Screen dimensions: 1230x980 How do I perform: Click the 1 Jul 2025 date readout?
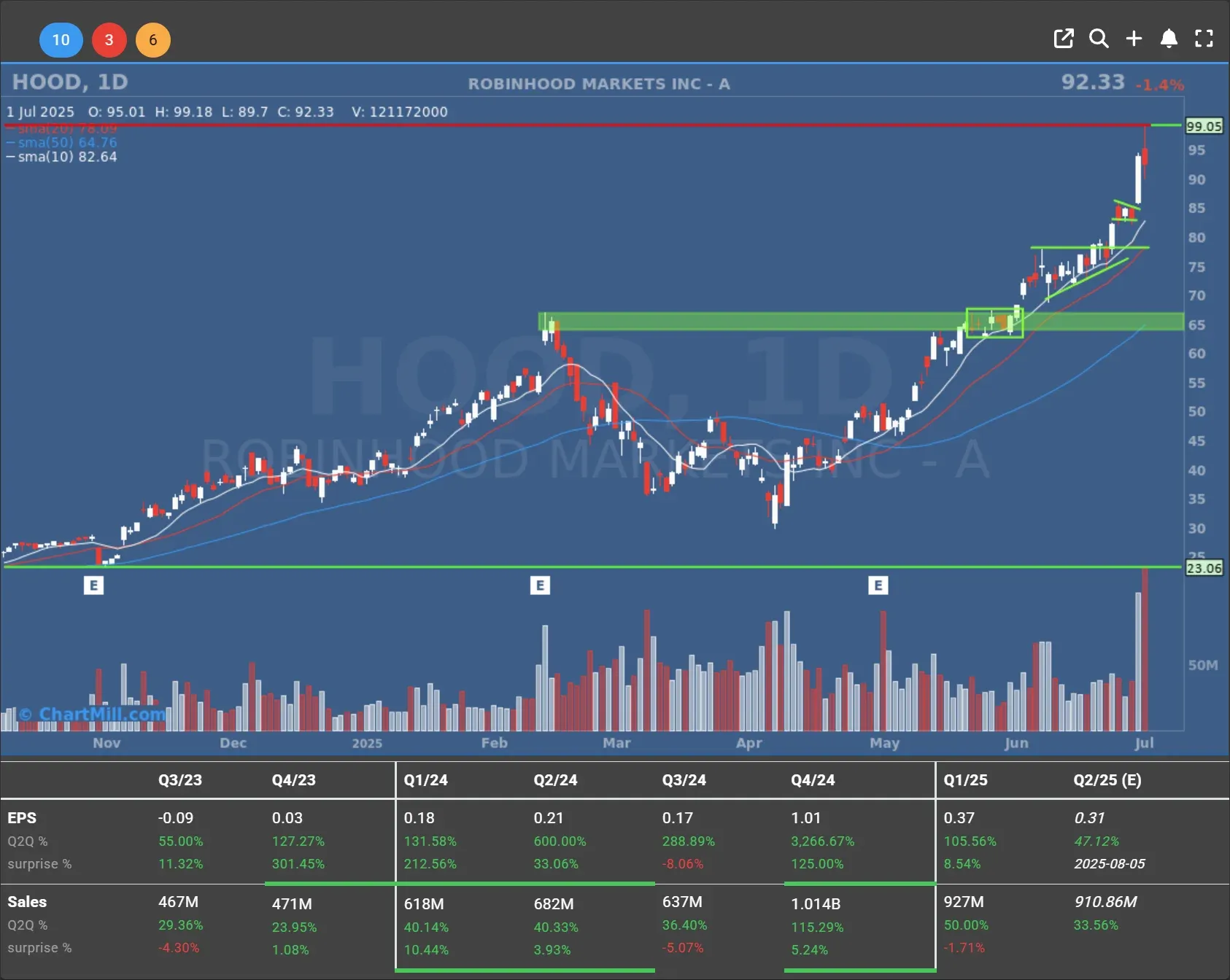pos(41,112)
